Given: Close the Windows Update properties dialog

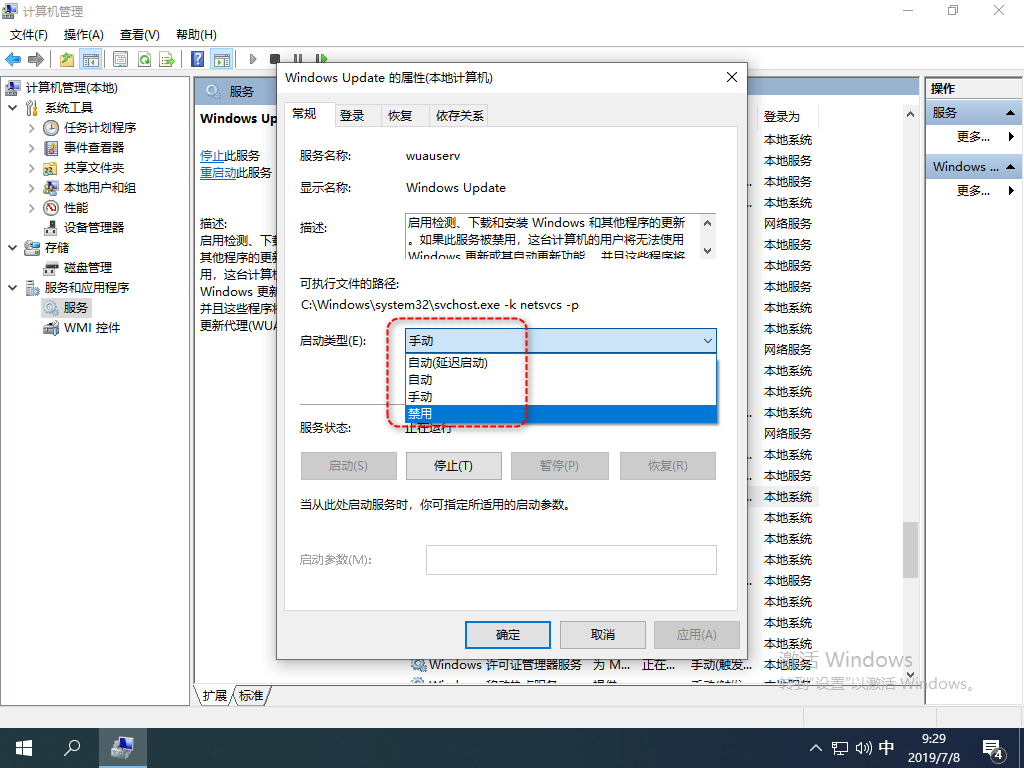Looking at the screenshot, I should tap(732, 77).
